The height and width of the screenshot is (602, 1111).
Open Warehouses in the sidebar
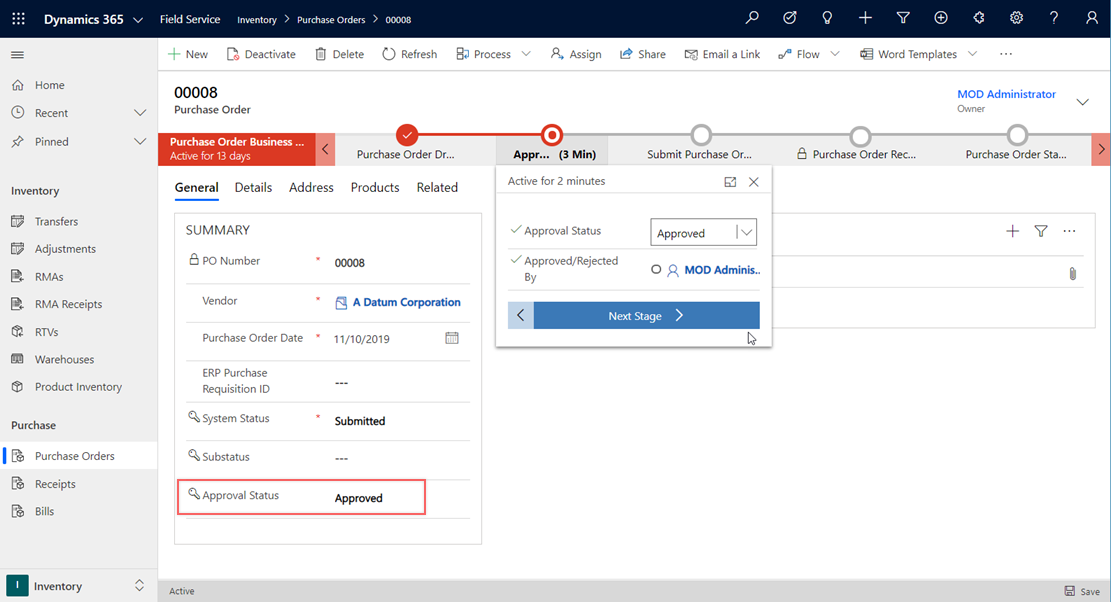64,359
